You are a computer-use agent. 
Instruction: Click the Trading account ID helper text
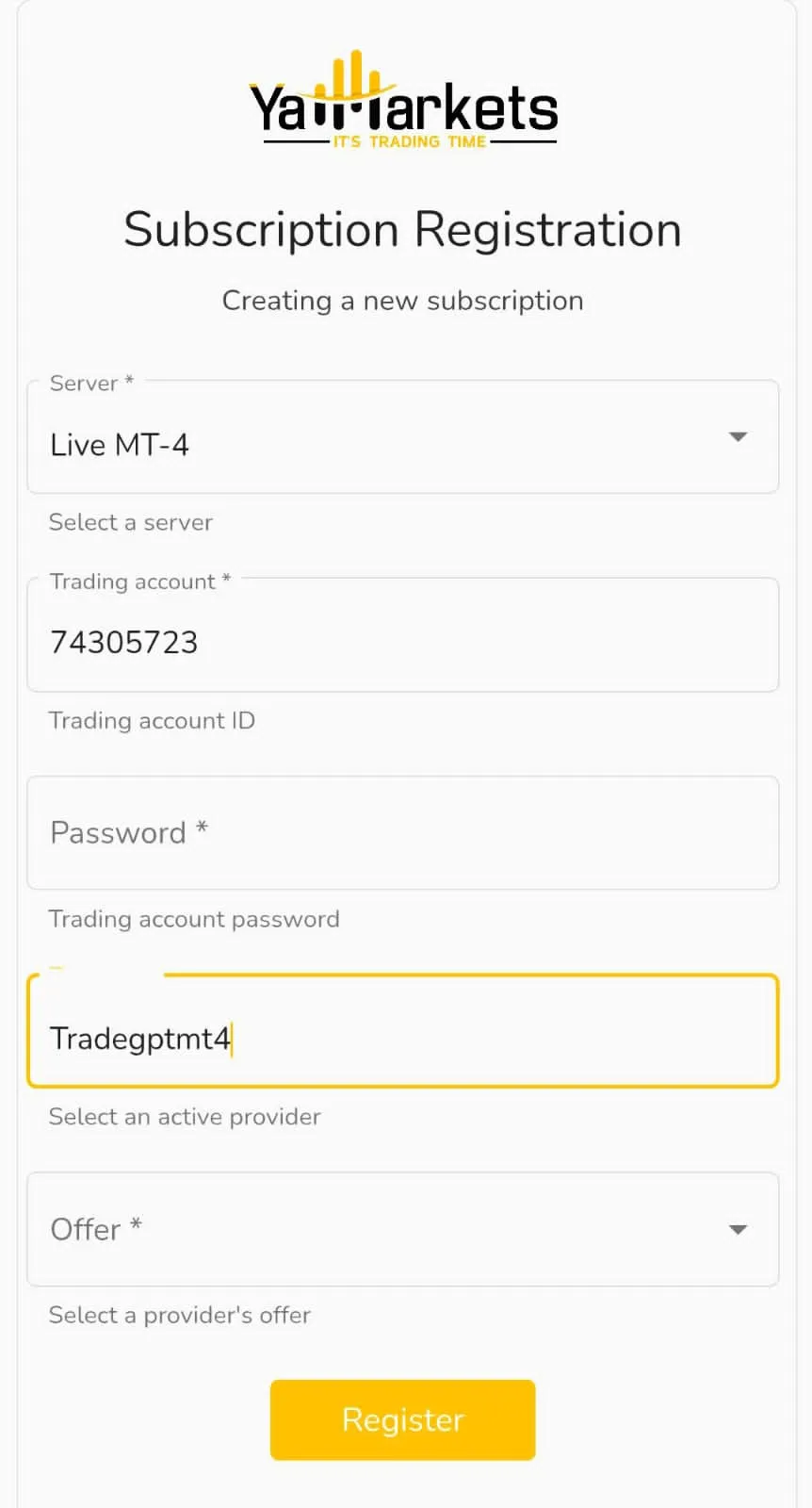coord(152,720)
